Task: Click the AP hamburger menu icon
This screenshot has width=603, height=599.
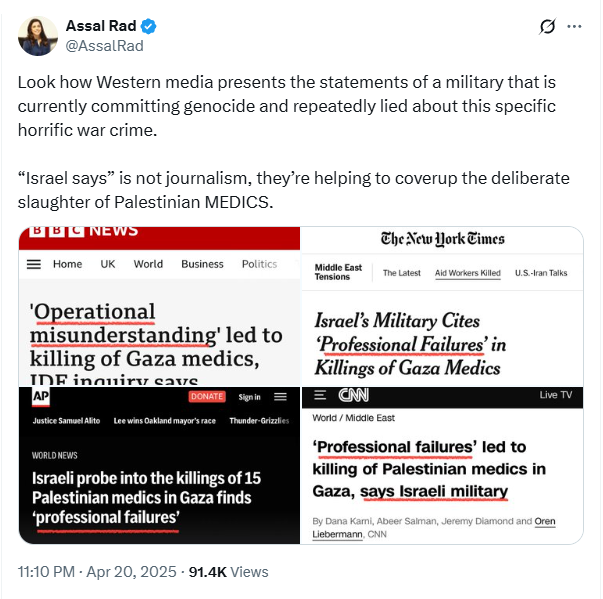Action: pyautogui.click(x=280, y=397)
